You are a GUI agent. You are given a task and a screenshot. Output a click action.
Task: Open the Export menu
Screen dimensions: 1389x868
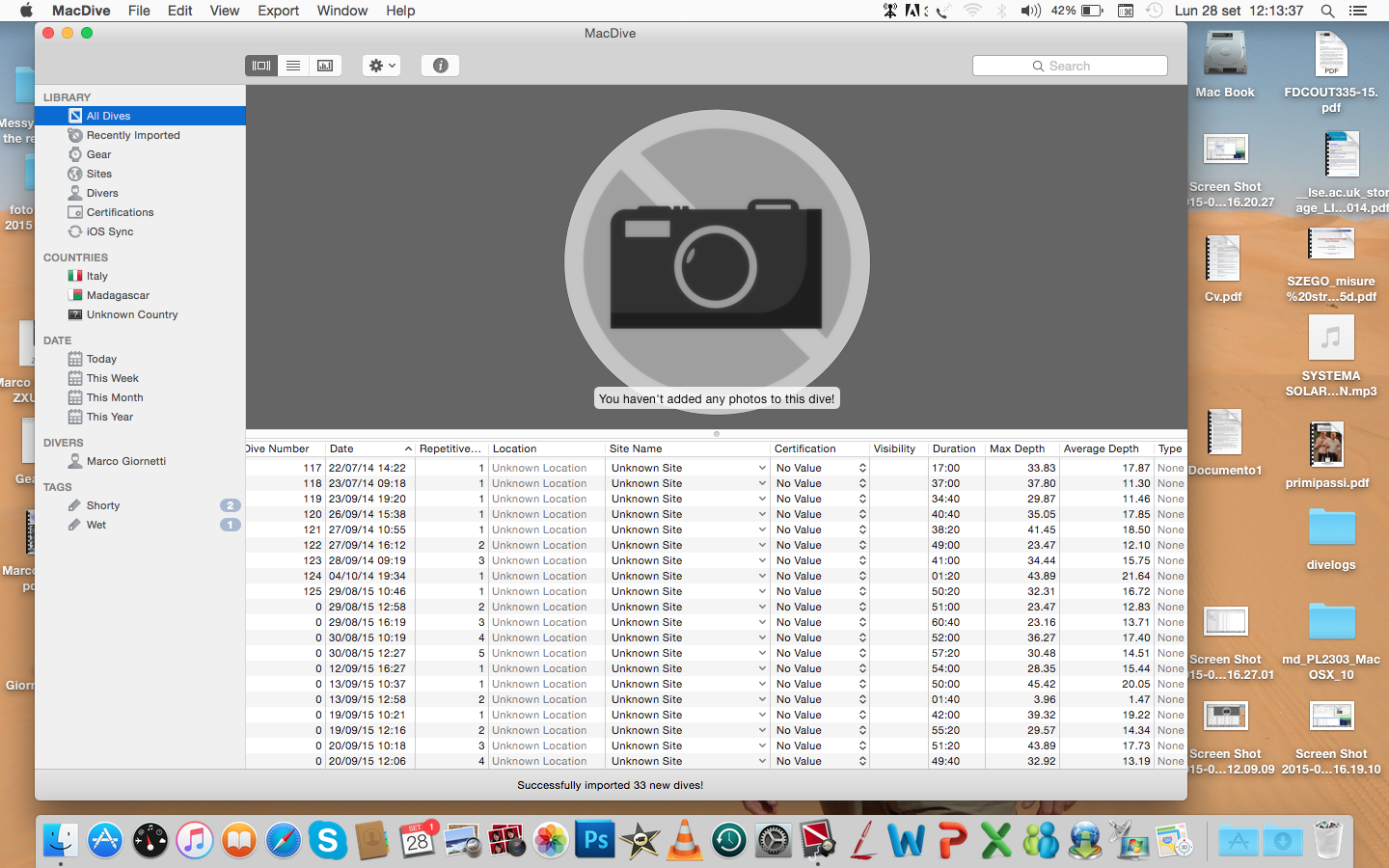click(x=278, y=11)
